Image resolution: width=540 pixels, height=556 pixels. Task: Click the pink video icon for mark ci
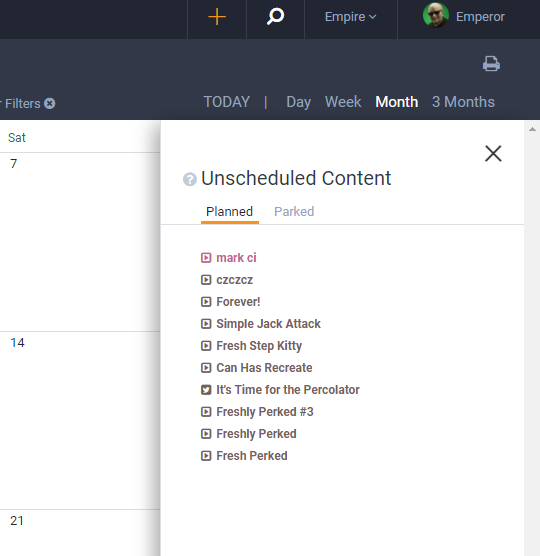[x=206, y=258]
